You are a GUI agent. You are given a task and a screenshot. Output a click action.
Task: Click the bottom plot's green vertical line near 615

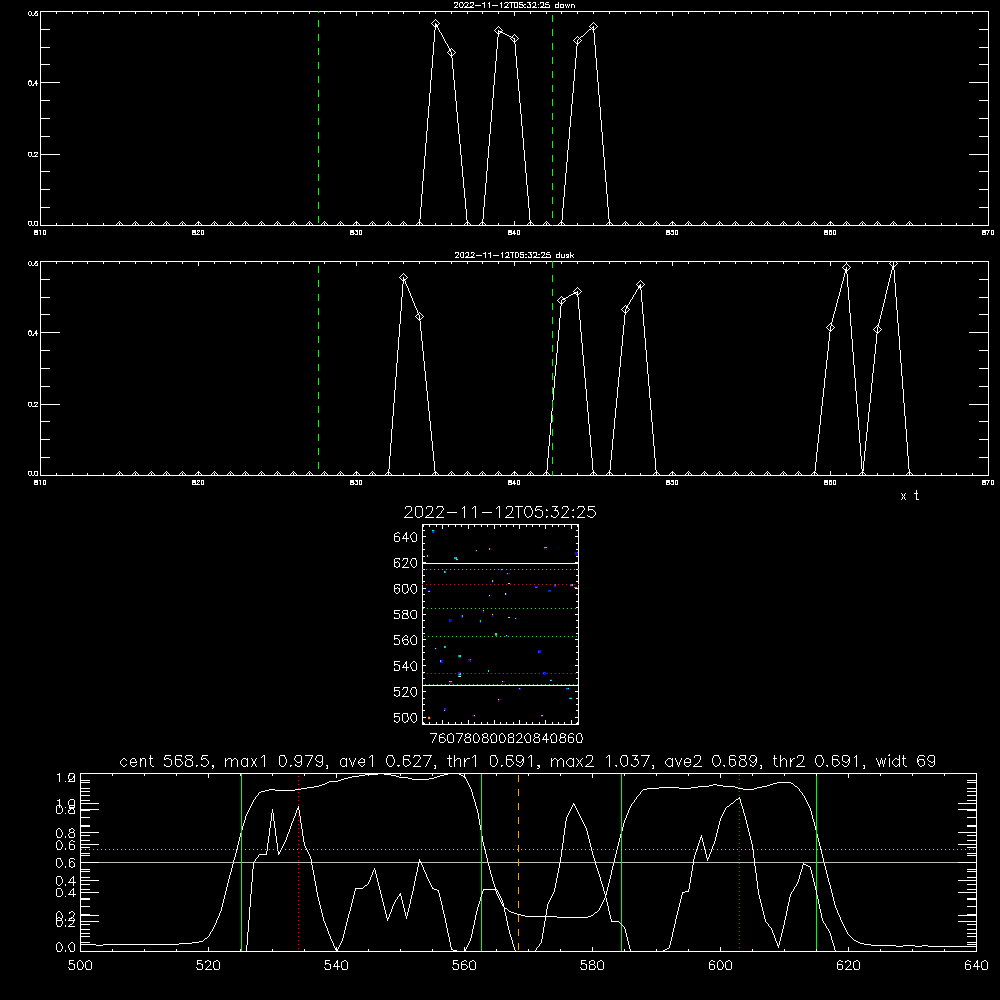pyautogui.click(x=816, y=862)
